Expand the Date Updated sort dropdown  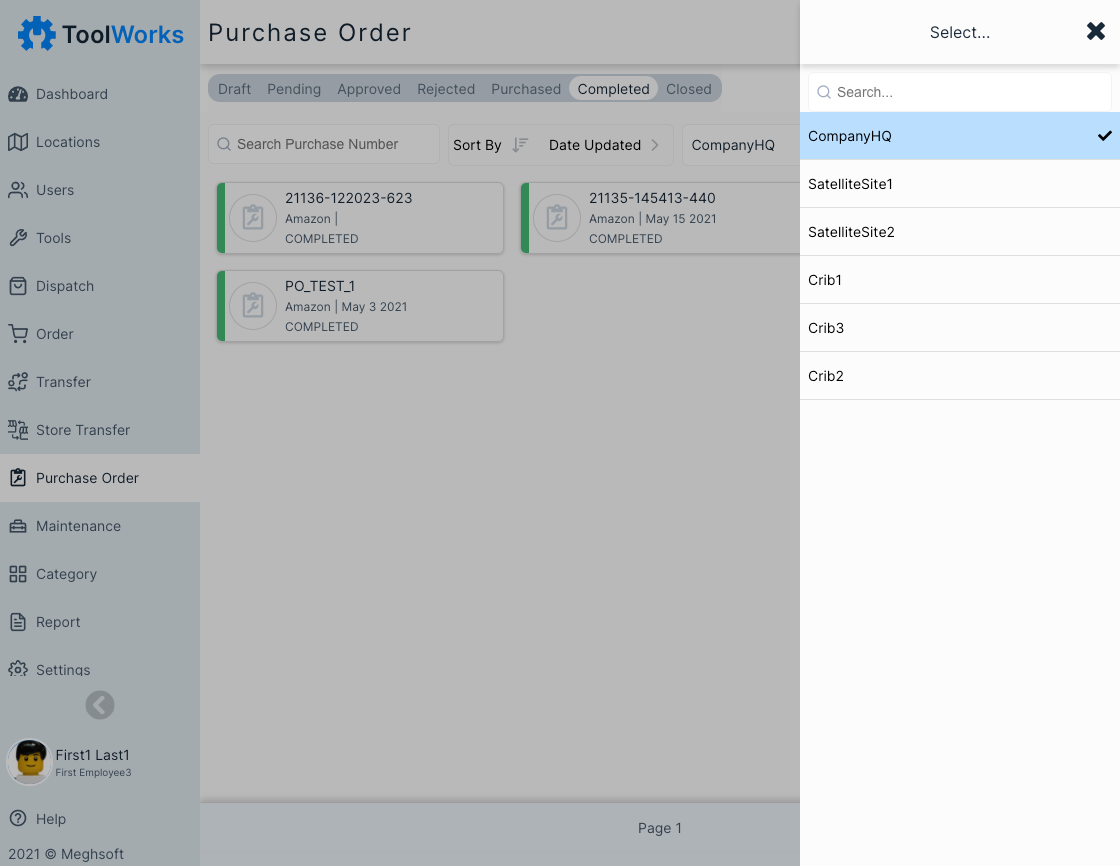[603, 145]
